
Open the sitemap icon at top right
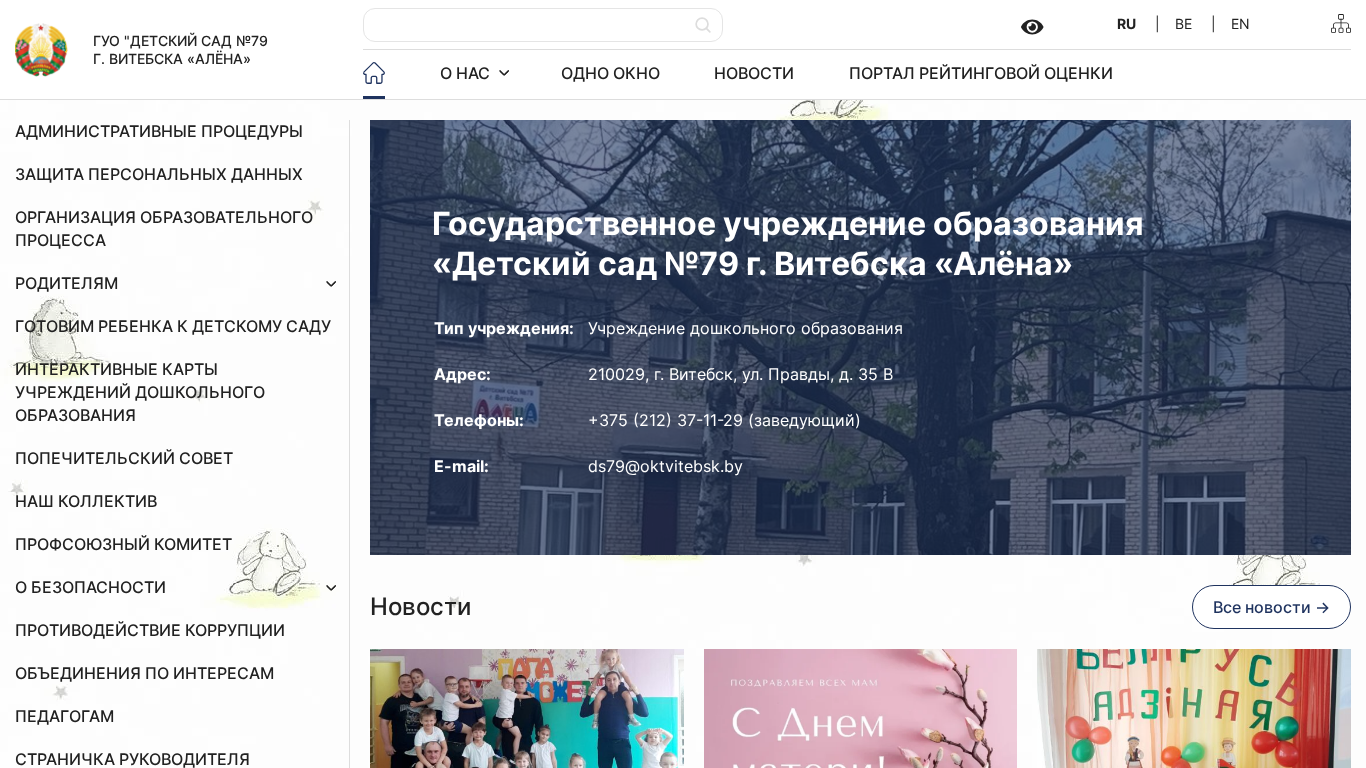click(1340, 24)
